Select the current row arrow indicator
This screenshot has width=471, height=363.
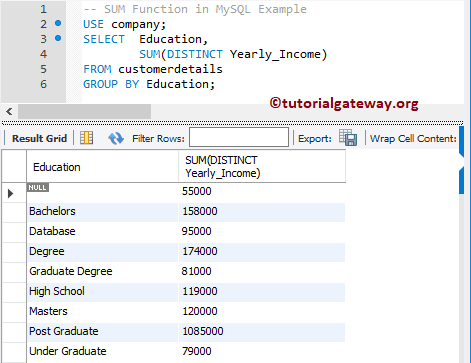coord(10,193)
